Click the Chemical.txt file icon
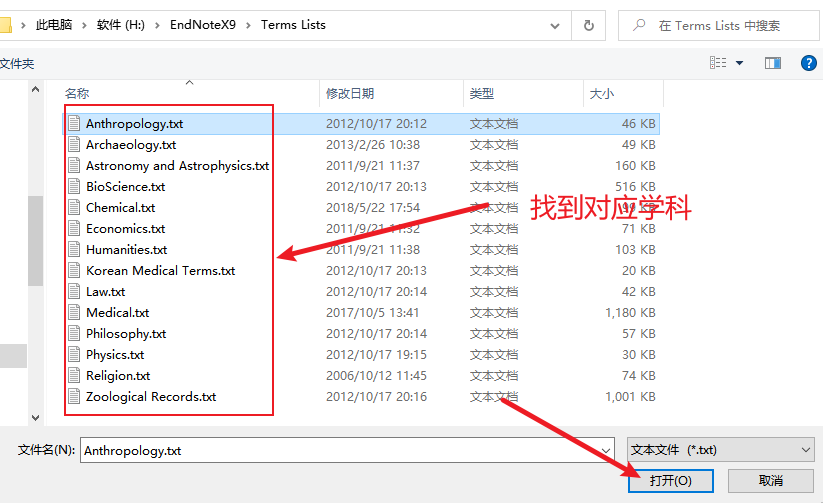This screenshot has width=823, height=503. tap(74, 207)
